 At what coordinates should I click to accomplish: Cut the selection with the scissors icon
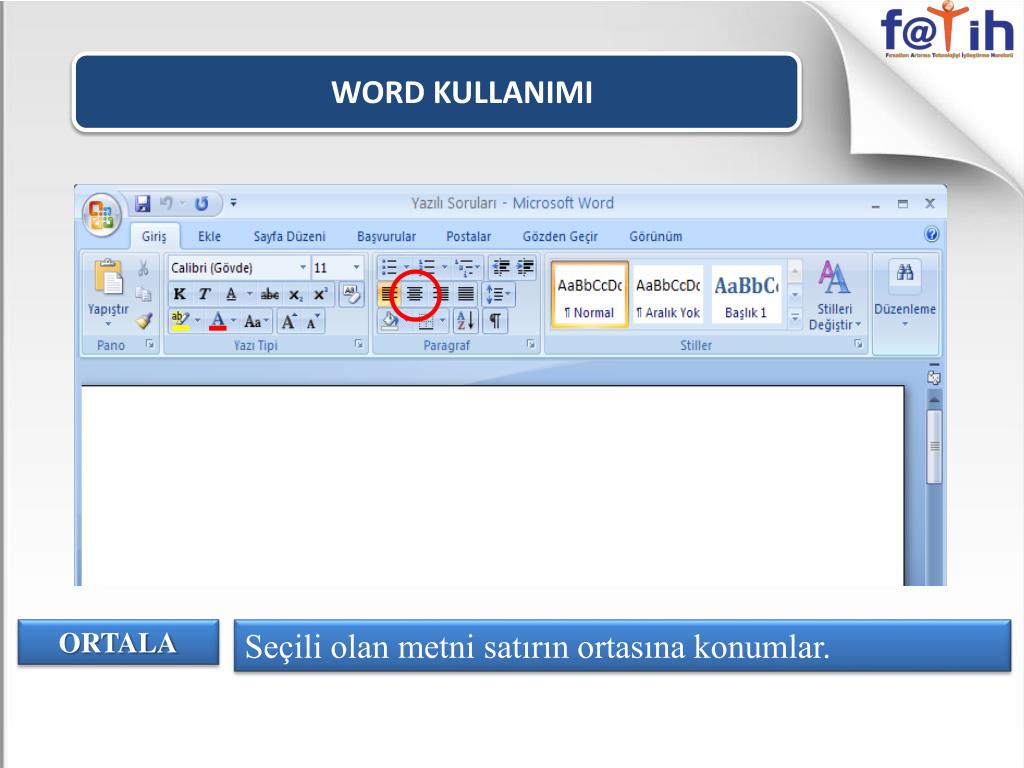click(x=144, y=268)
